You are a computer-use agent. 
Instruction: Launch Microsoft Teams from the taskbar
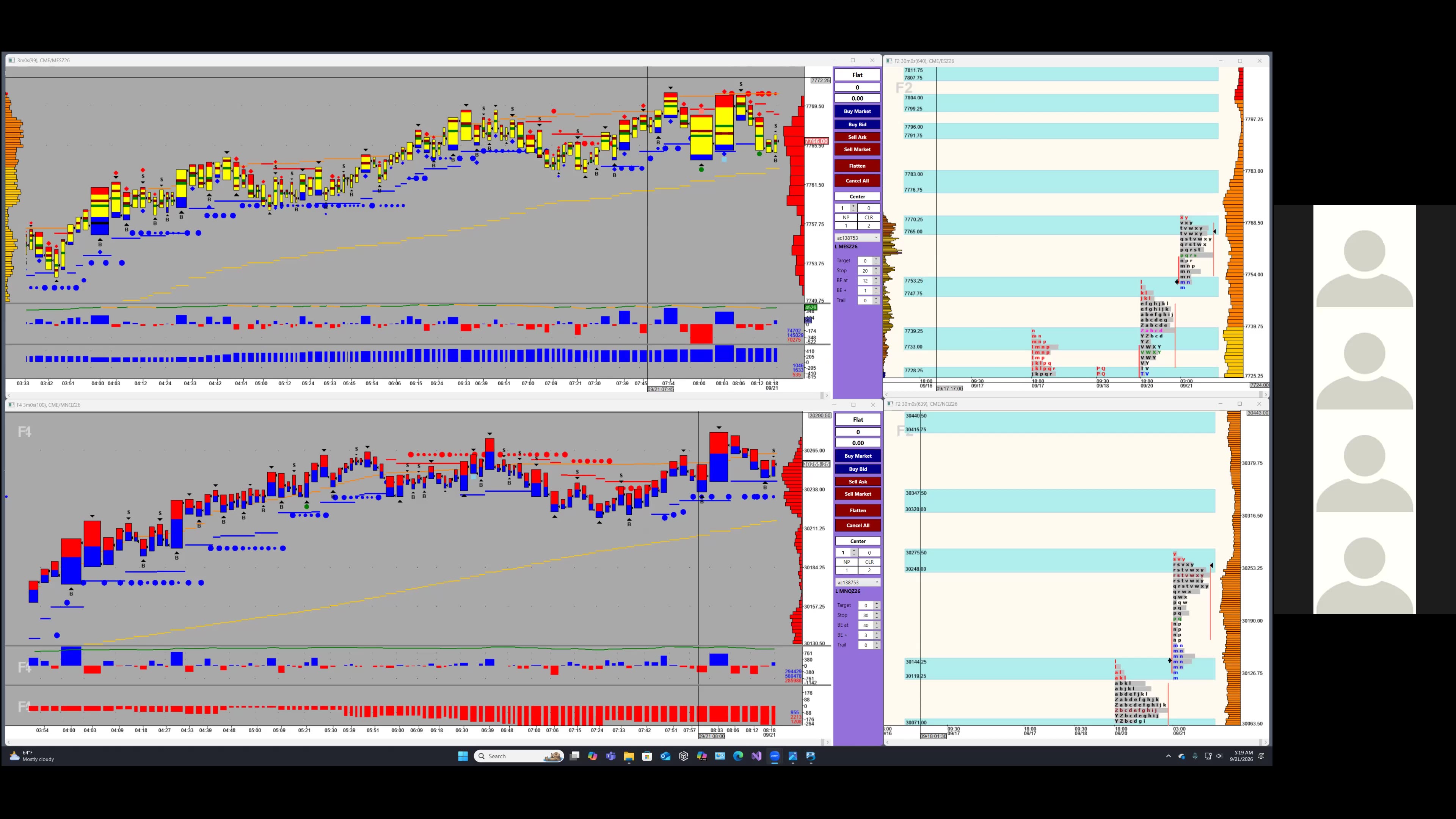610,756
